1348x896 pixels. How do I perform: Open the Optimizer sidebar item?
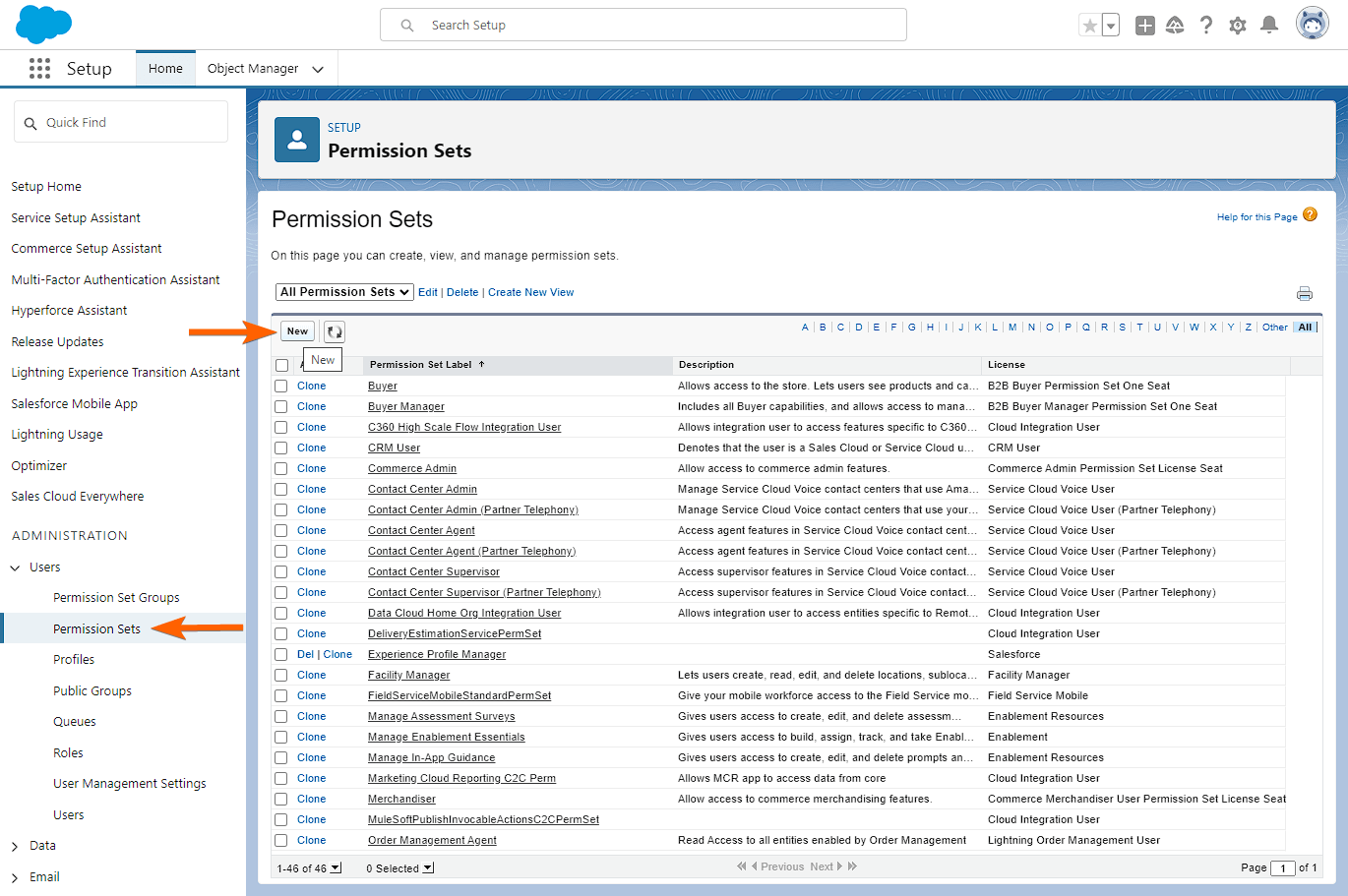click(39, 466)
